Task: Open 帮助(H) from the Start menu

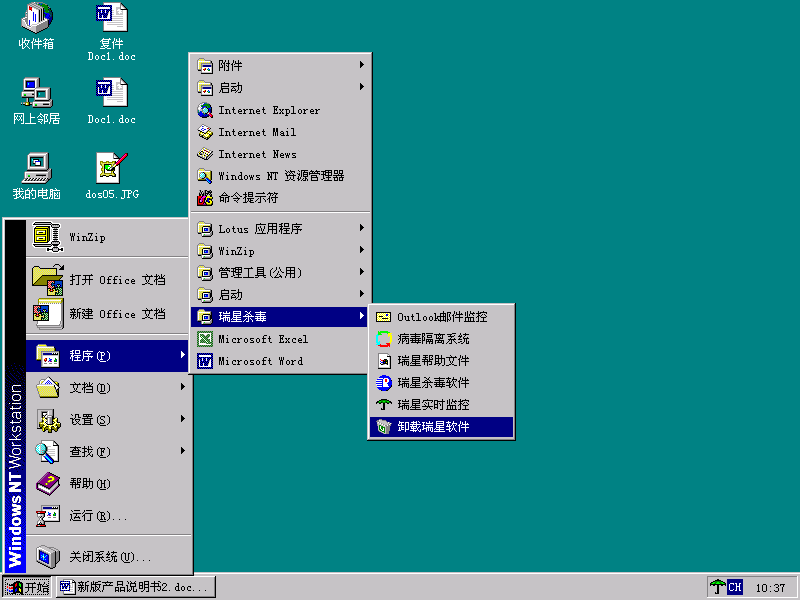Action: [x=109, y=484]
